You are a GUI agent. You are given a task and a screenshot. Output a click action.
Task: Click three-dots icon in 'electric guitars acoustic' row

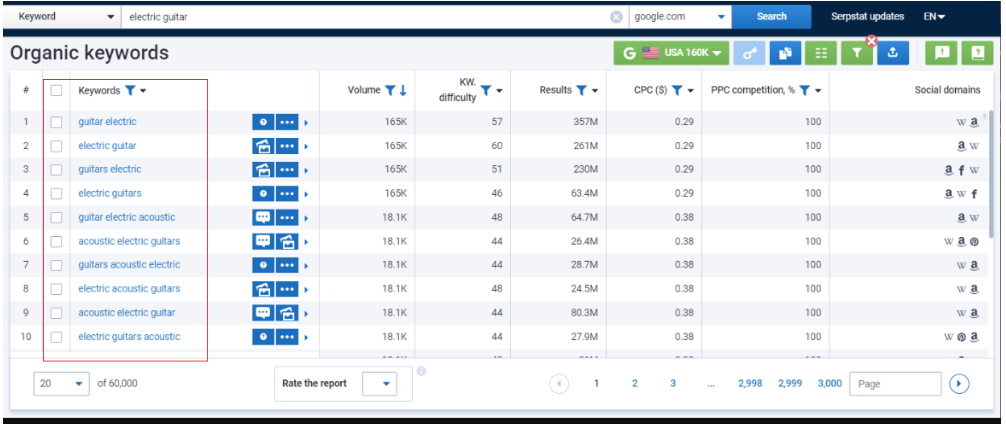[287, 336]
